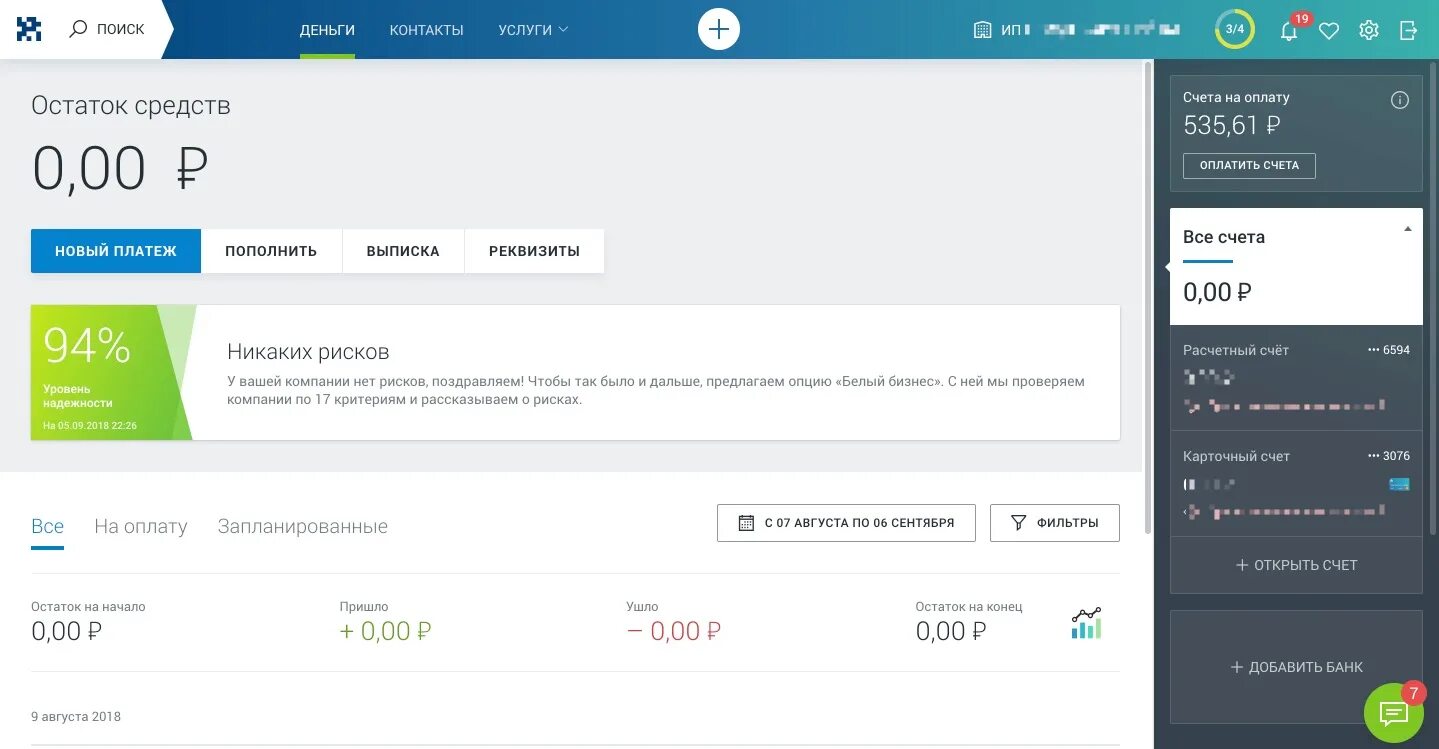
Task: Open settings gear icon
Action: tap(1369, 30)
